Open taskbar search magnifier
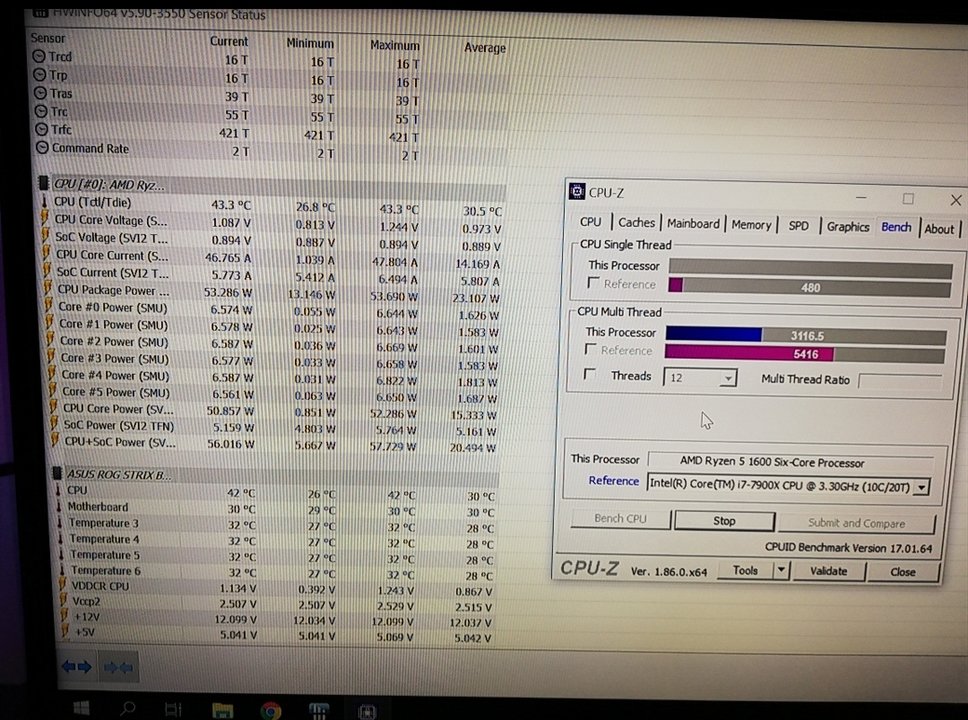 tap(128, 708)
